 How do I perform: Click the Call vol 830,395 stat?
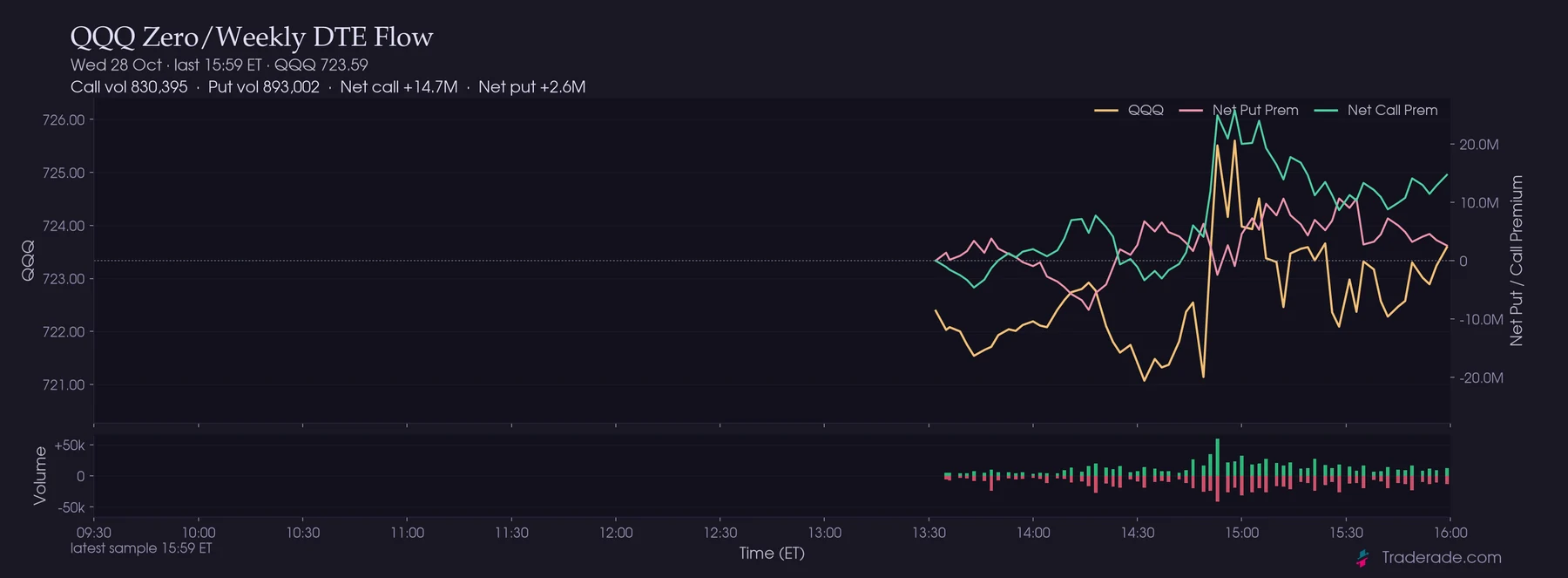(129, 87)
